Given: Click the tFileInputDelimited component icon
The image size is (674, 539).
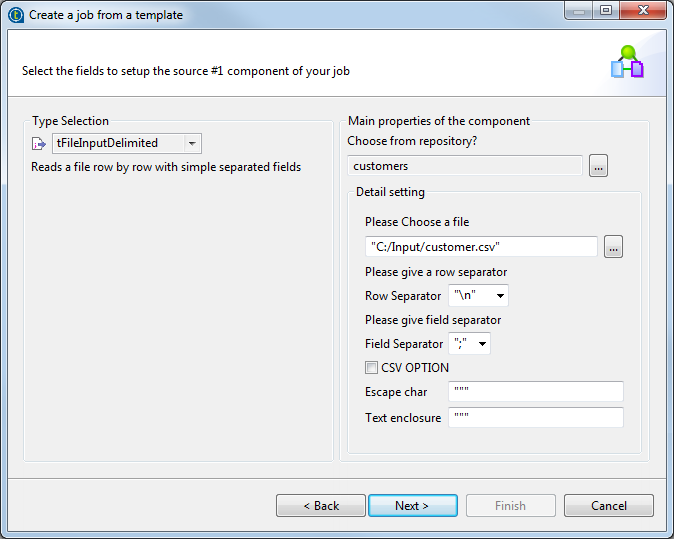Looking at the screenshot, I should click(39, 144).
